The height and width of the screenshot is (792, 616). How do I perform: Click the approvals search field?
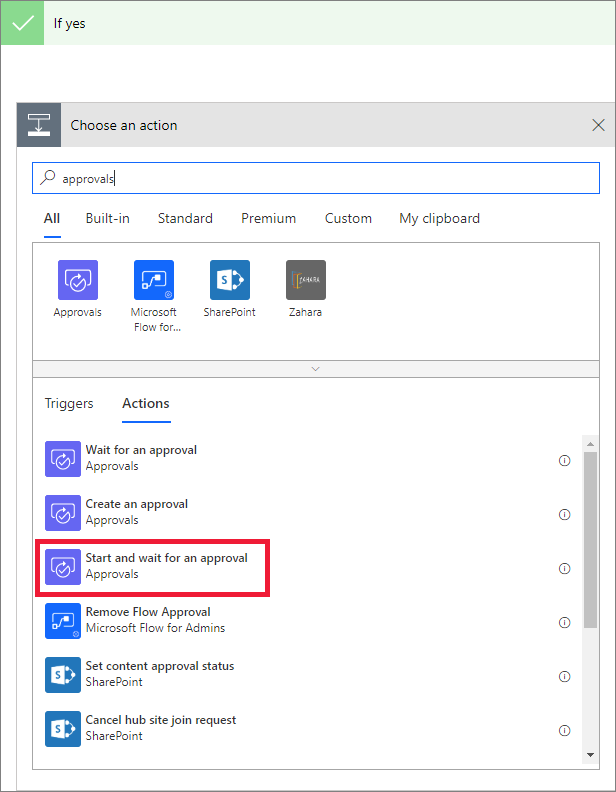click(316, 178)
